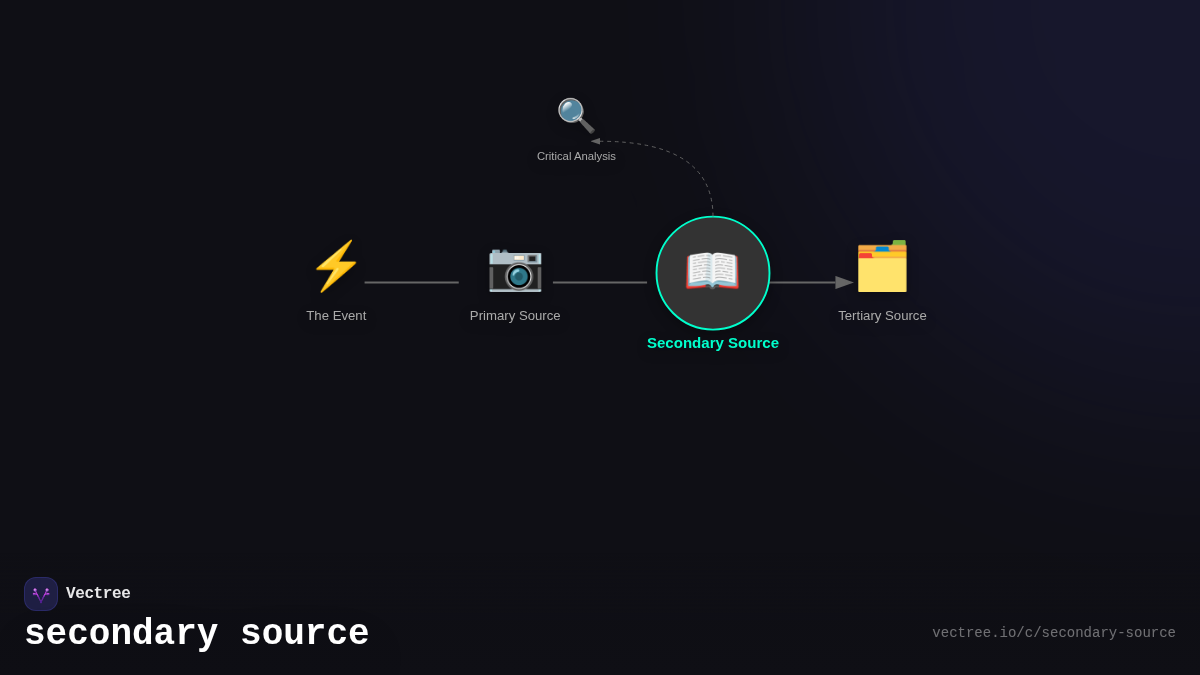
Task: Select the 'The Event' node label
Action: pos(336,315)
